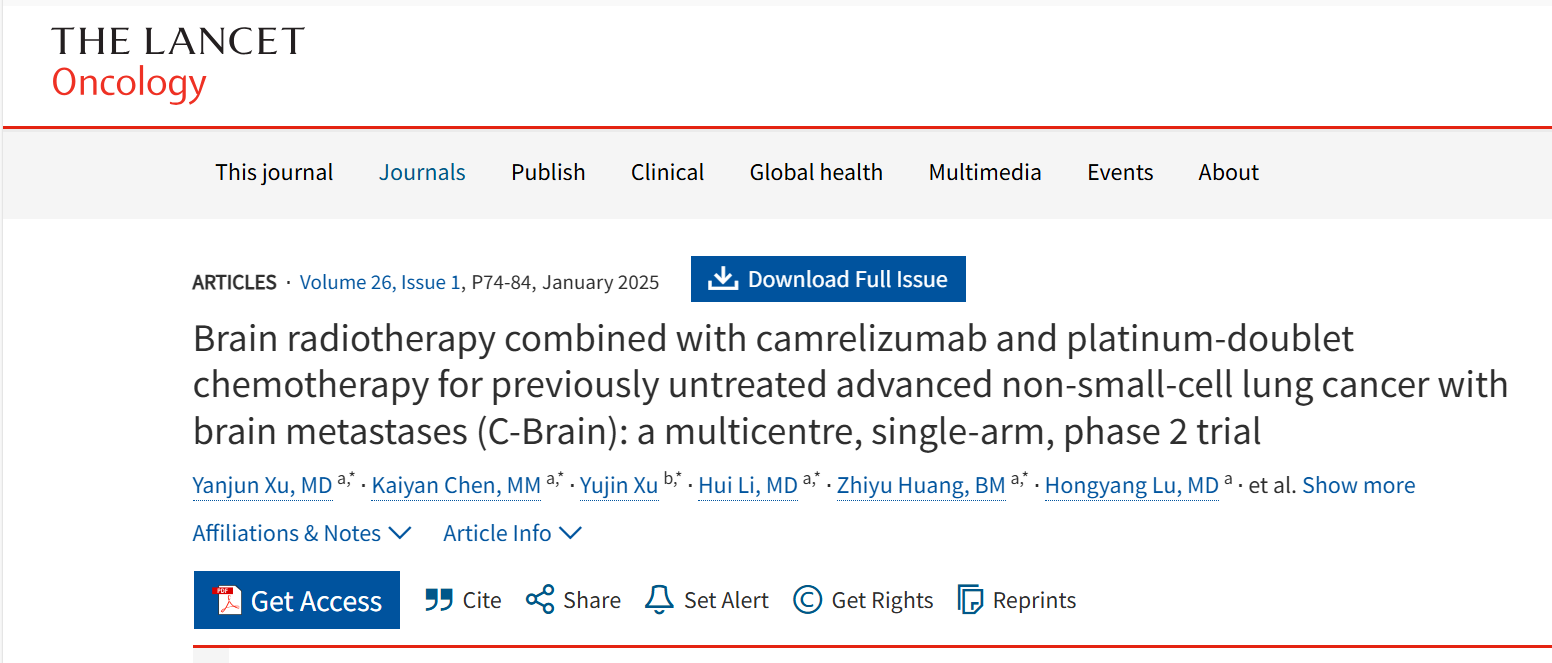1552x663 pixels.
Task: Expand the Article Info dropdown
Action: [512, 534]
